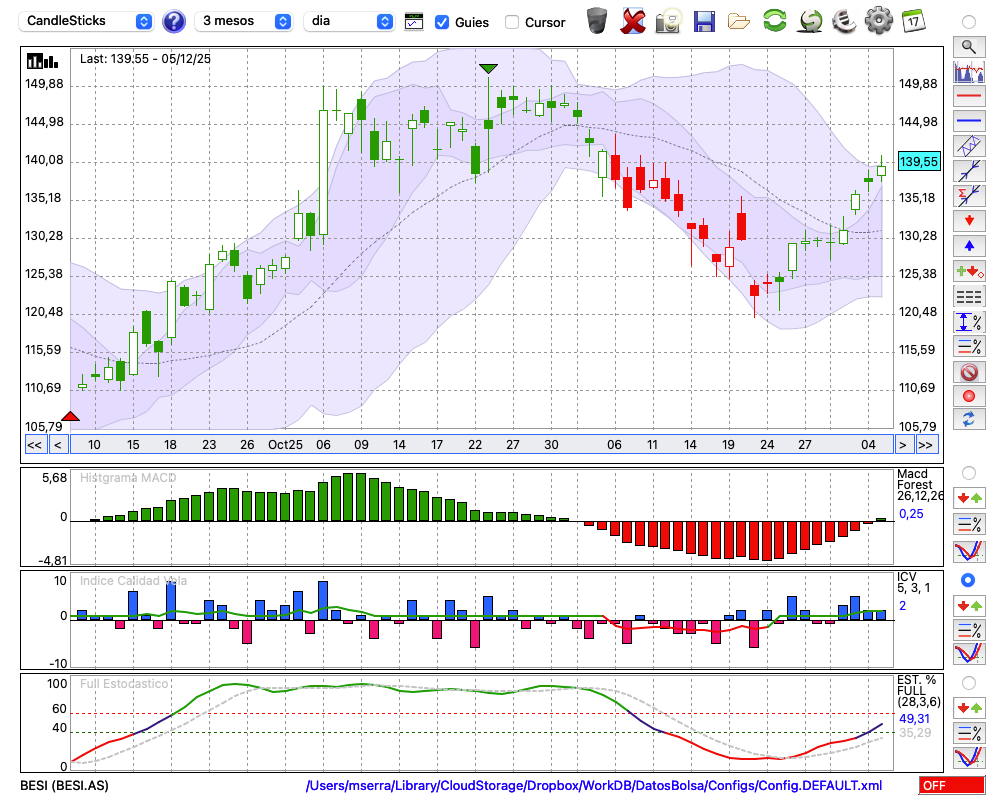Click the Config.DEFAULT.xml file path link
1000x800 pixels.
[594, 785]
